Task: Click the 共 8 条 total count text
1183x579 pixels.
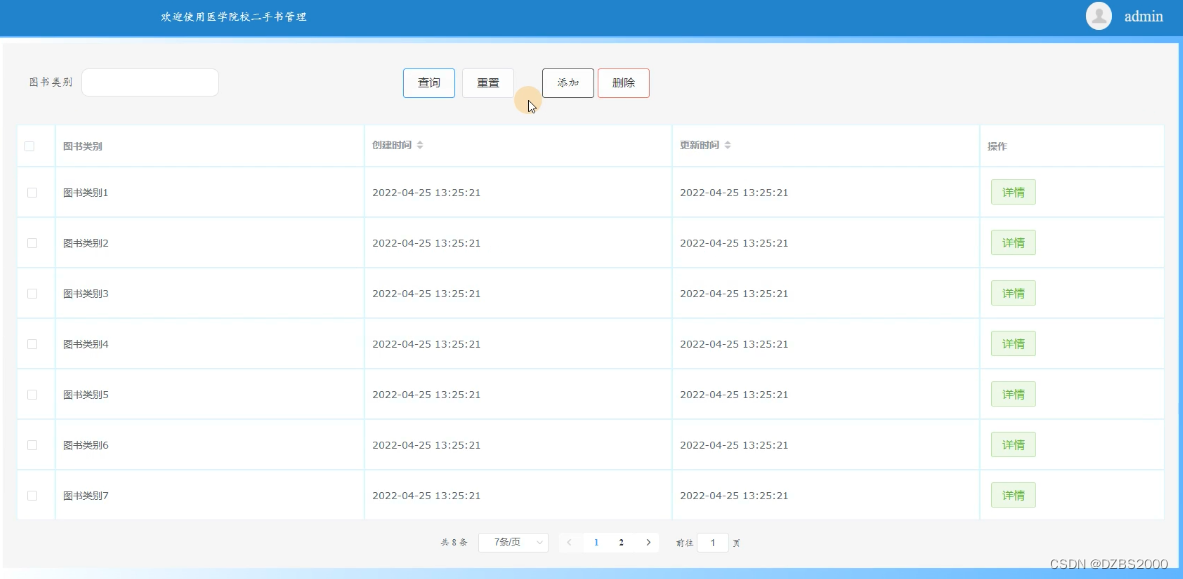Action: pyautogui.click(x=454, y=543)
